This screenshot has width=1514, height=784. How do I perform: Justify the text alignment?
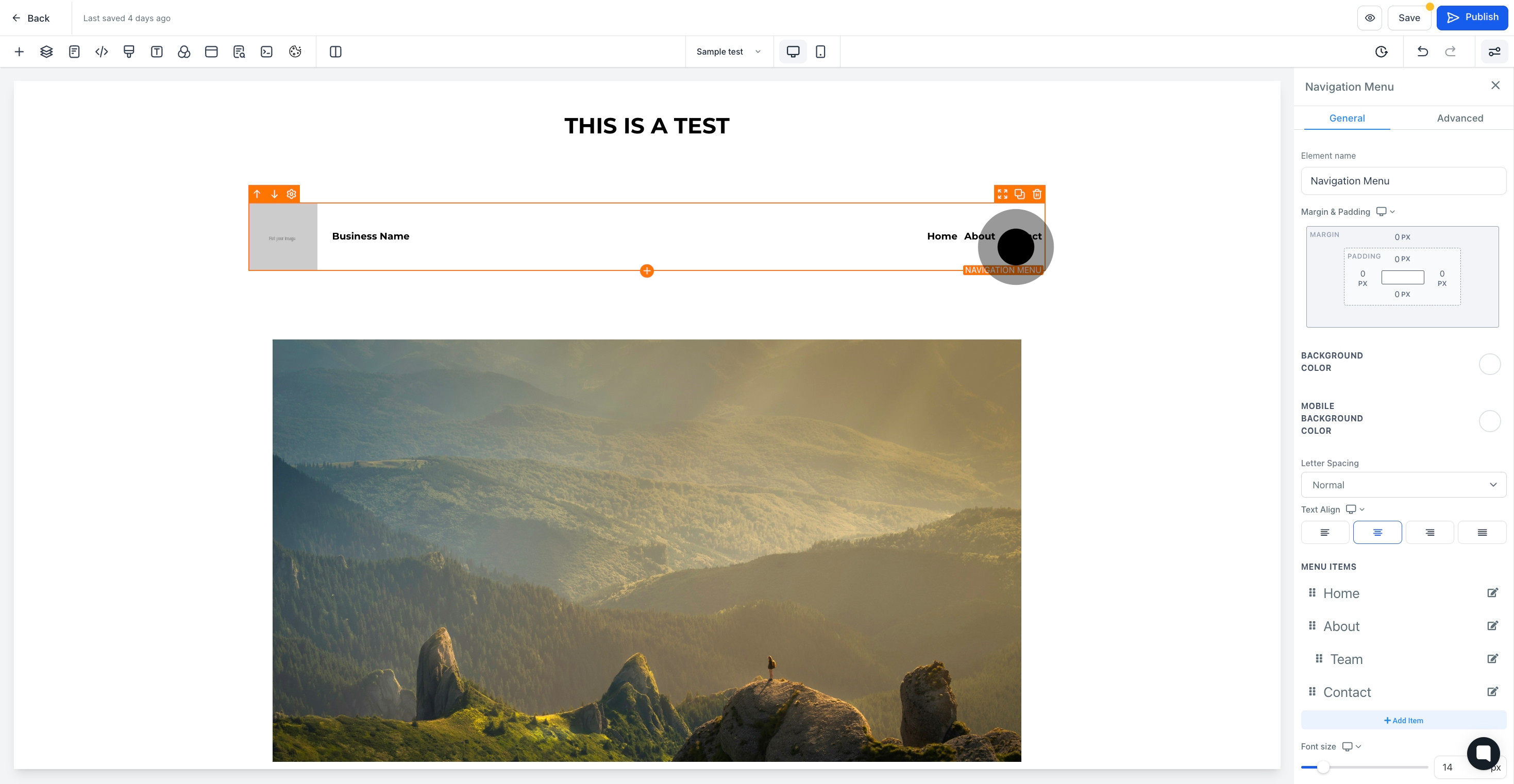[1482, 533]
